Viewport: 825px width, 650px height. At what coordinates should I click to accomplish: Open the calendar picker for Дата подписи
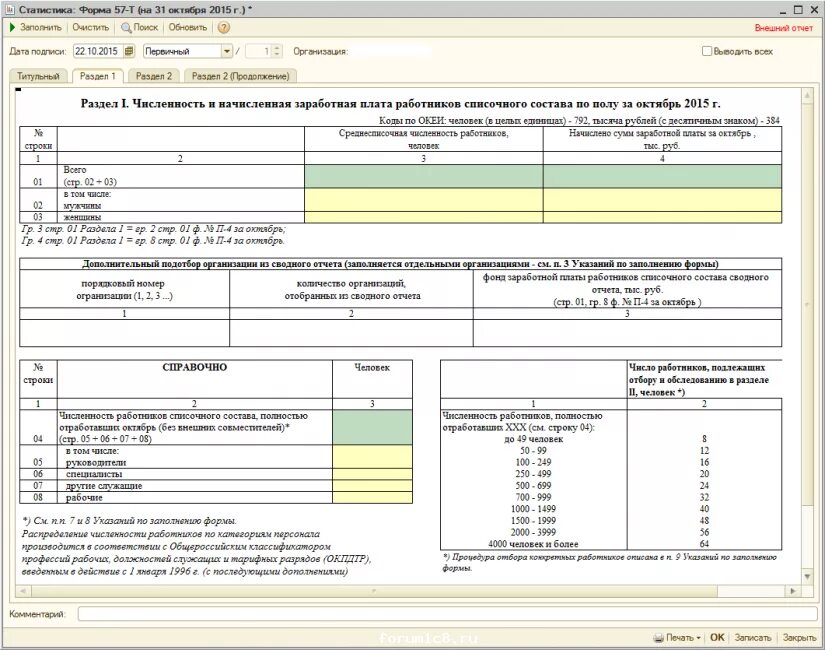[129, 51]
